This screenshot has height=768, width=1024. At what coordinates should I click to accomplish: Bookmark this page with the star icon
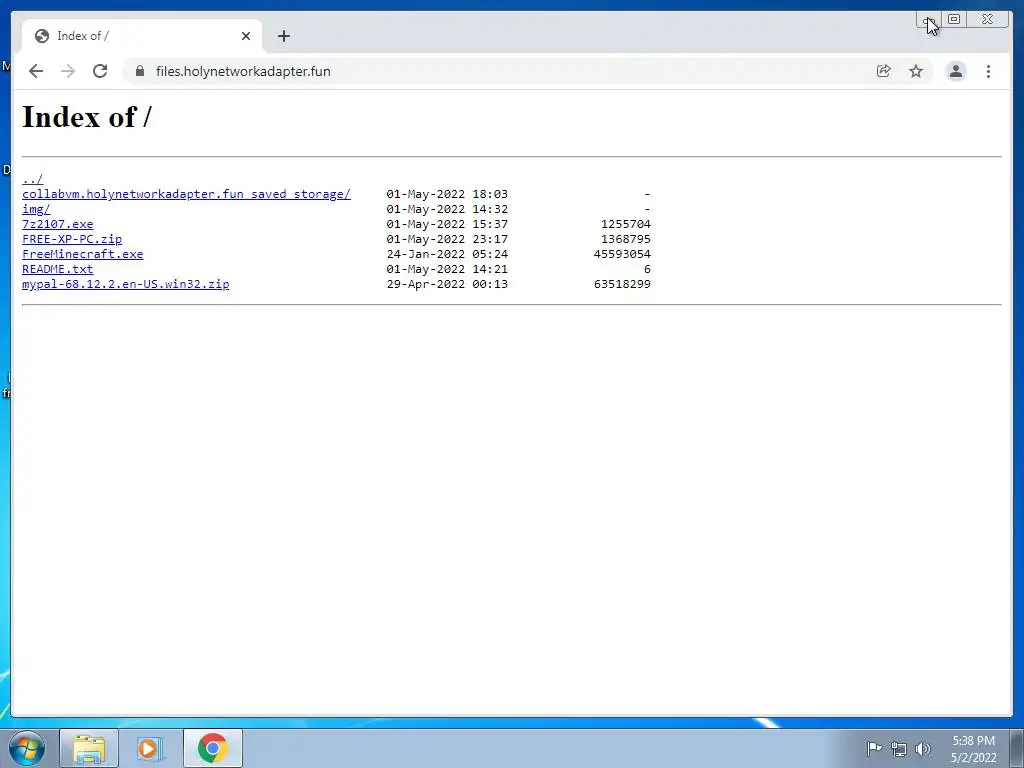click(x=916, y=71)
